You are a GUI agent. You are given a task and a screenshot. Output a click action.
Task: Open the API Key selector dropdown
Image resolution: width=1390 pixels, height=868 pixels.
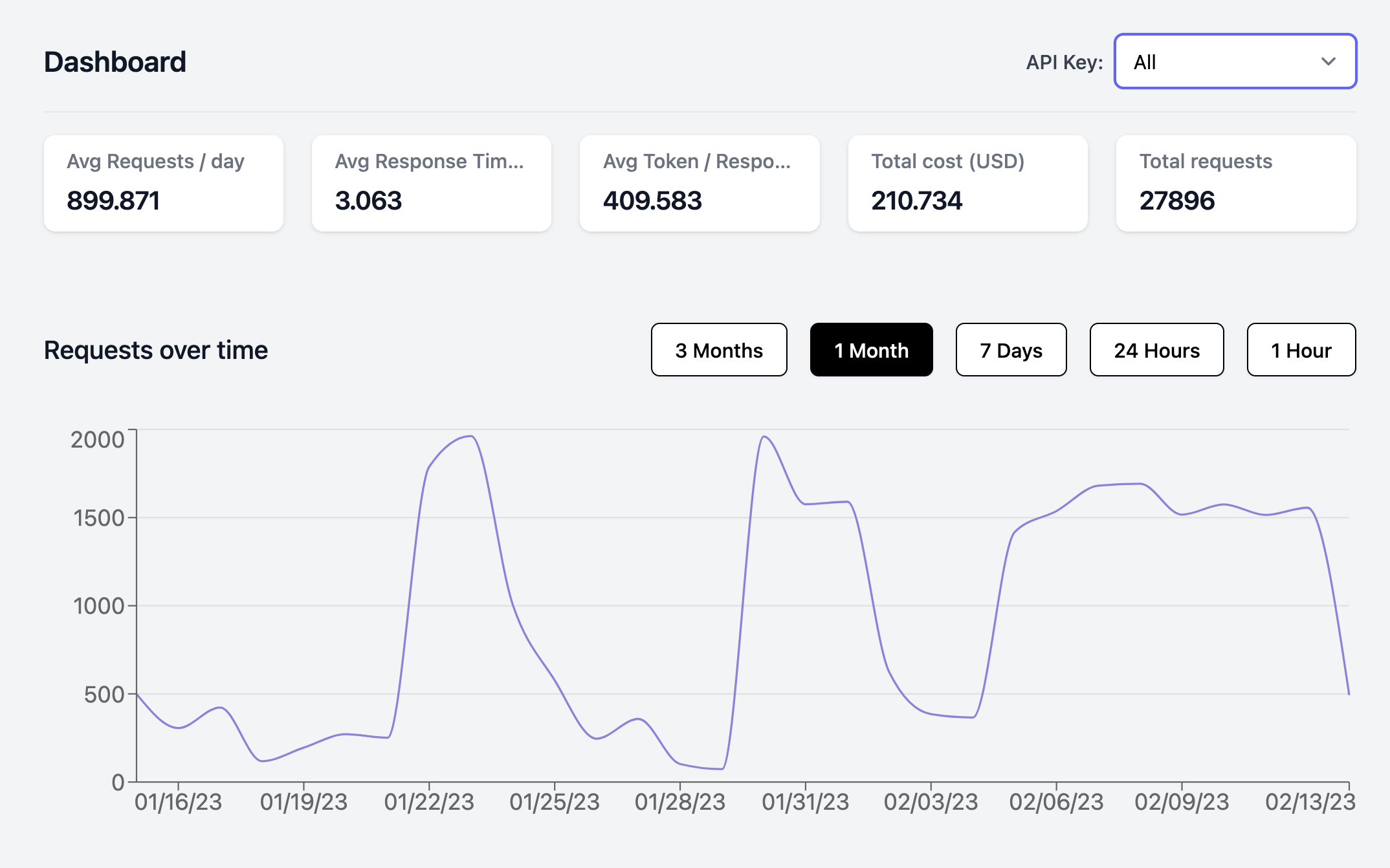1235,61
